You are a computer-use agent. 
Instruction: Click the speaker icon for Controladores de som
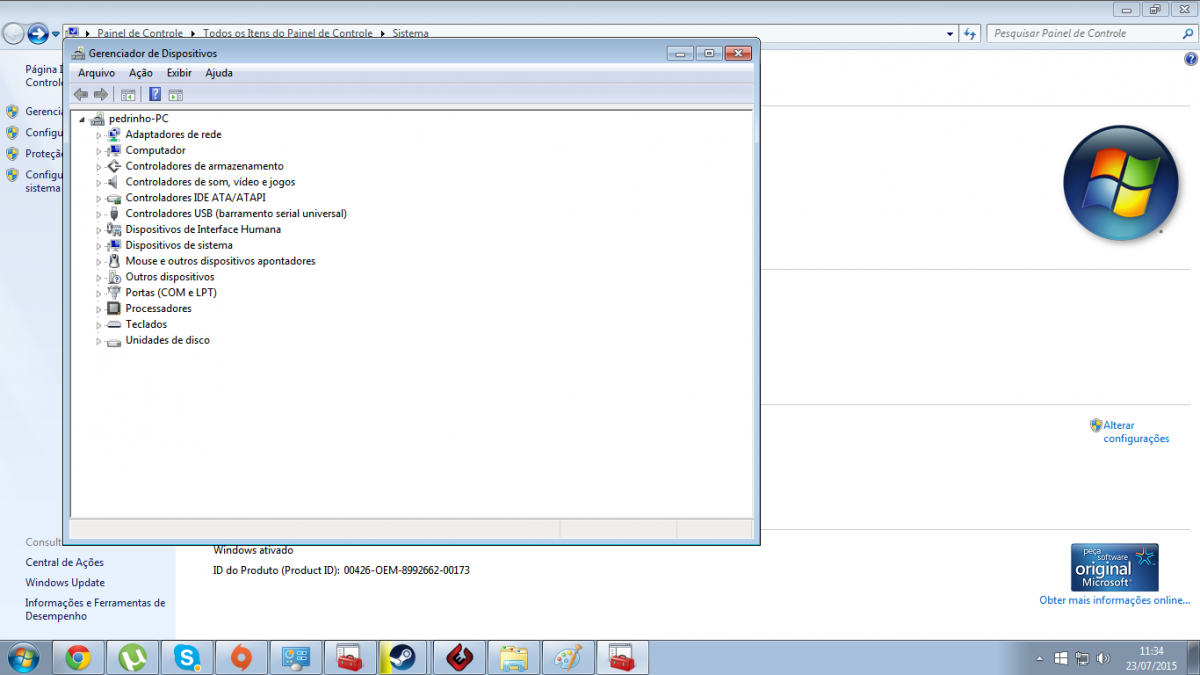(114, 182)
